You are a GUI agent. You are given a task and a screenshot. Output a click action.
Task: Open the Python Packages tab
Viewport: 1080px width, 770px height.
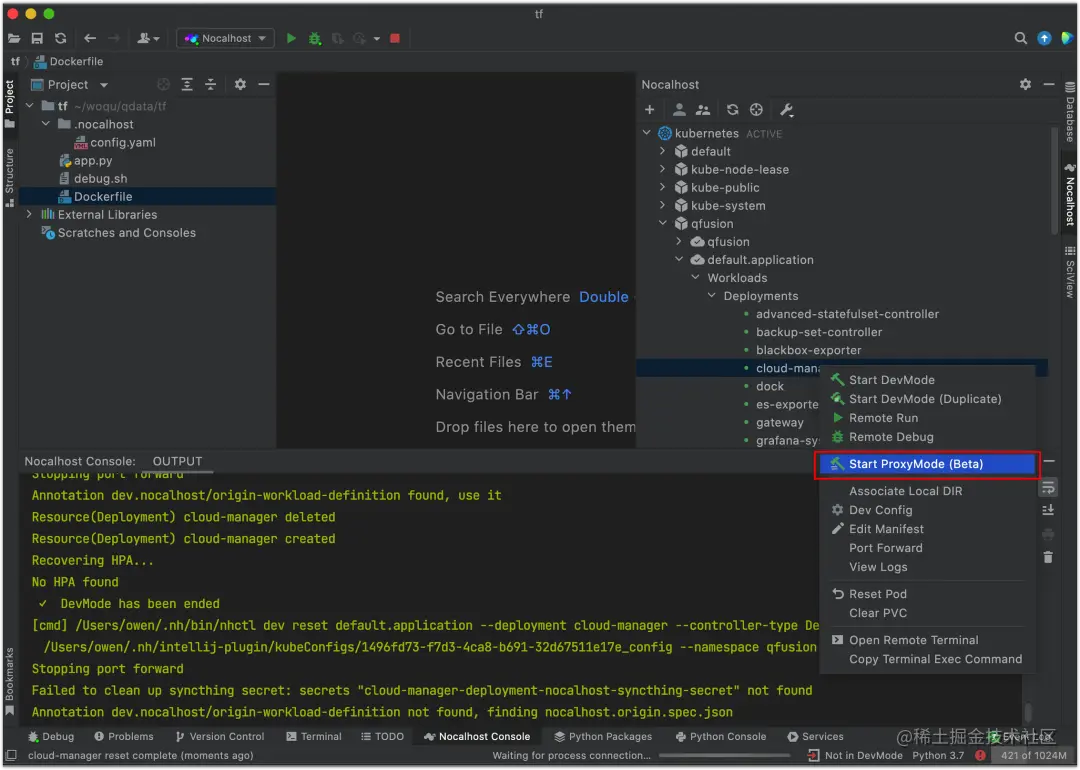click(x=603, y=736)
